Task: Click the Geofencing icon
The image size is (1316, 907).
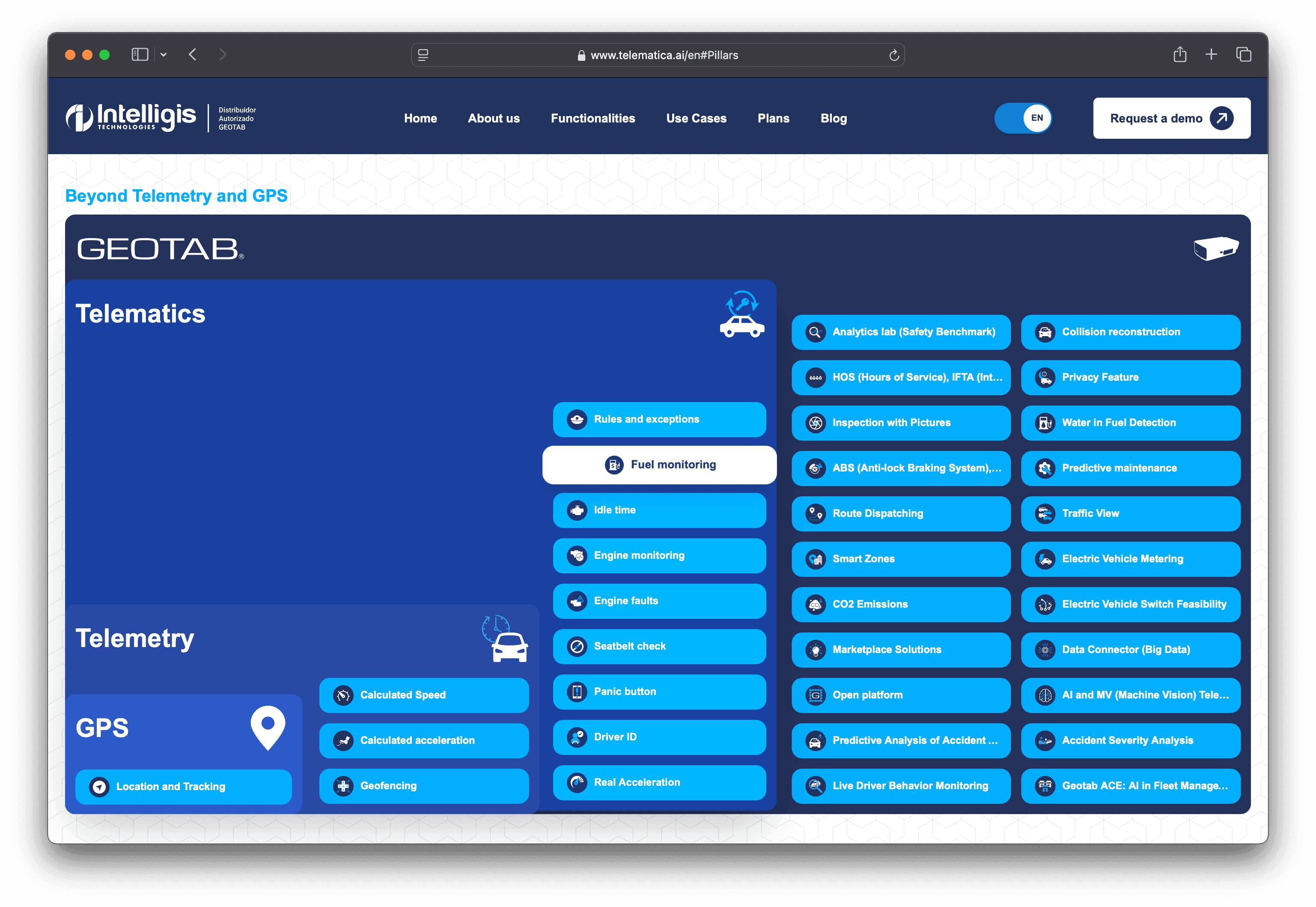Action: [x=343, y=787]
